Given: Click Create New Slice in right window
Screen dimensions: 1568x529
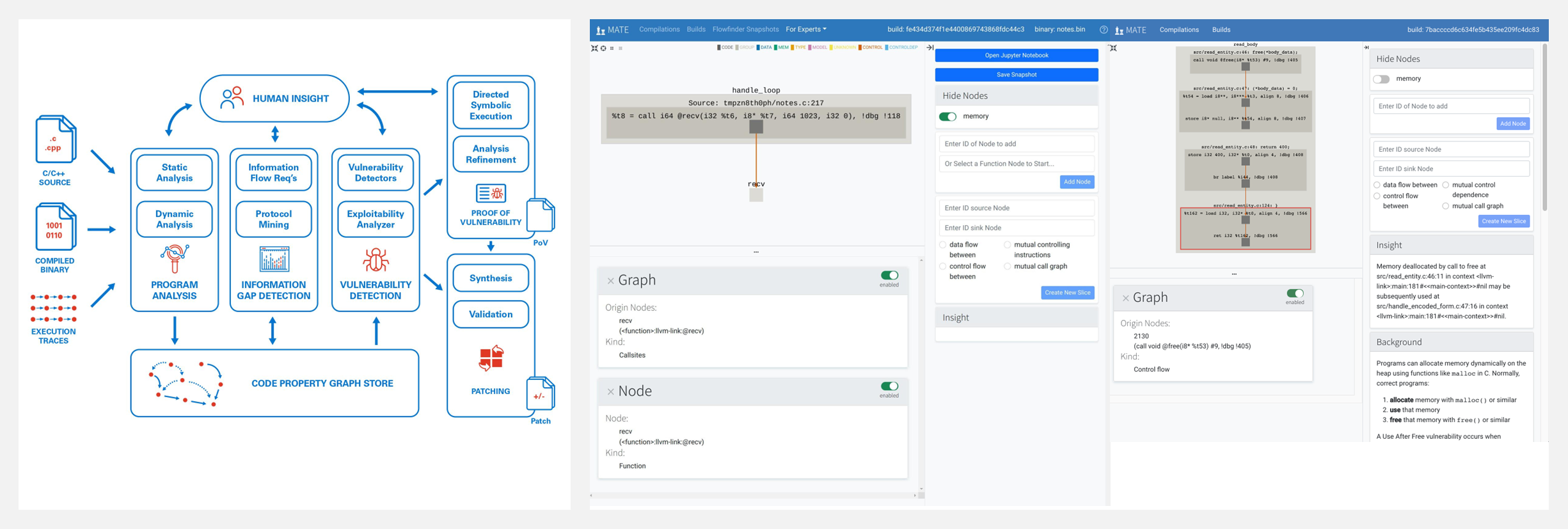Looking at the screenshot, I should [x=1503, y=221].
